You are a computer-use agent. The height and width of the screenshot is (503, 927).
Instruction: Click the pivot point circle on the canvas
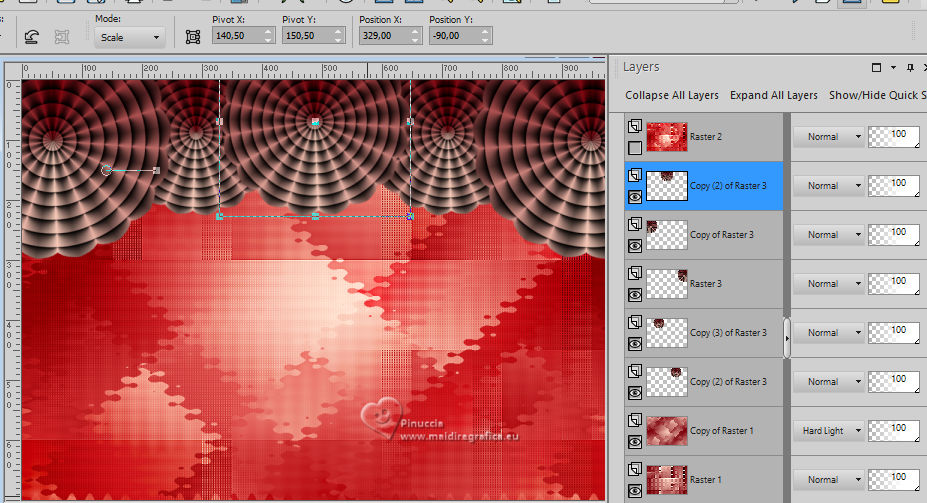click(106, 170)
